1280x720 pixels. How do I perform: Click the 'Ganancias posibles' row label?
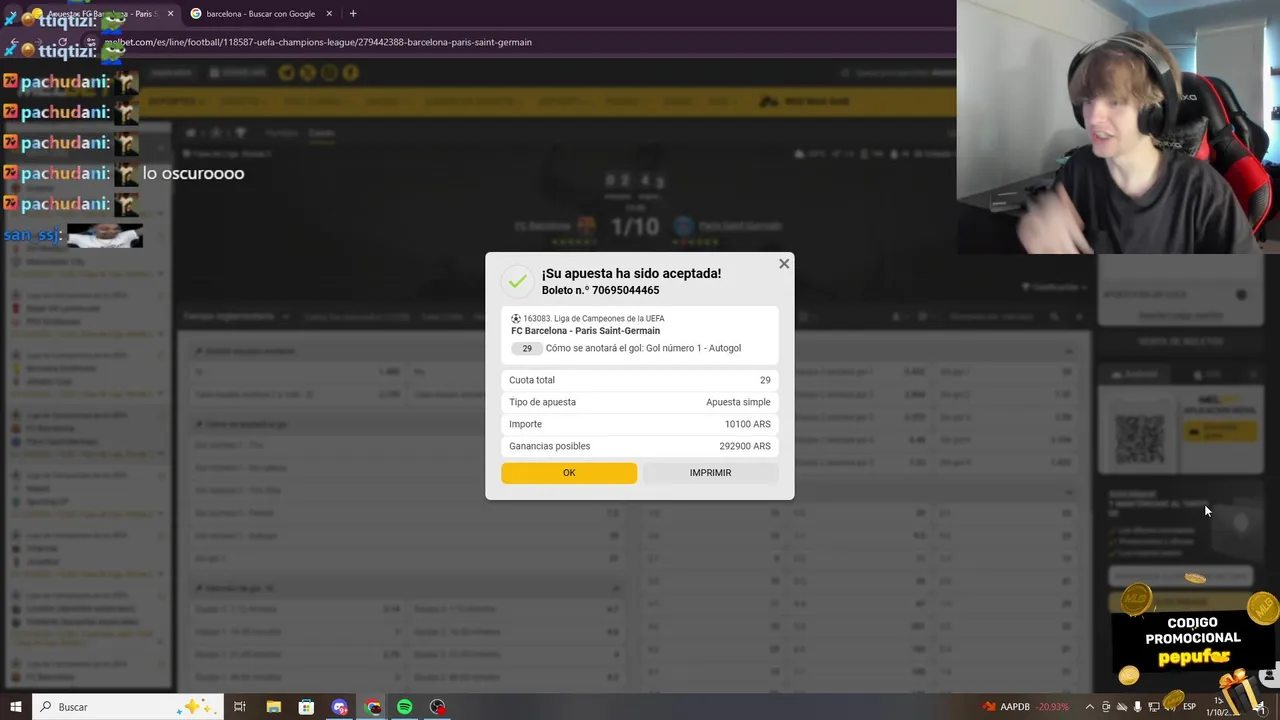click(549, 446)
